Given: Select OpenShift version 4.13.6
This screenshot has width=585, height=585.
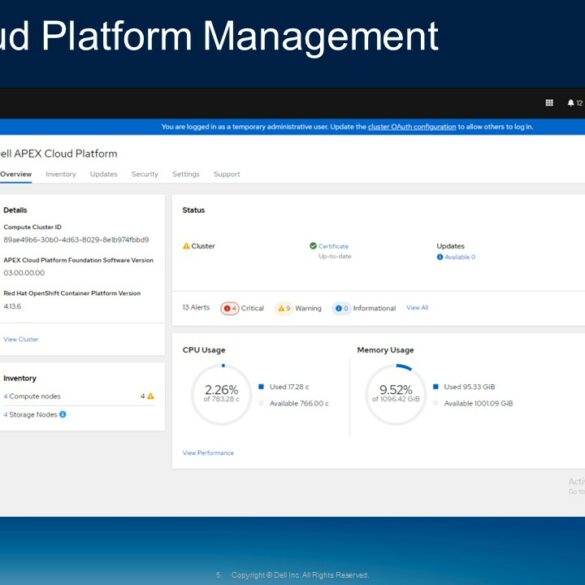Looking at the screenshot, I should pos(12,306).
